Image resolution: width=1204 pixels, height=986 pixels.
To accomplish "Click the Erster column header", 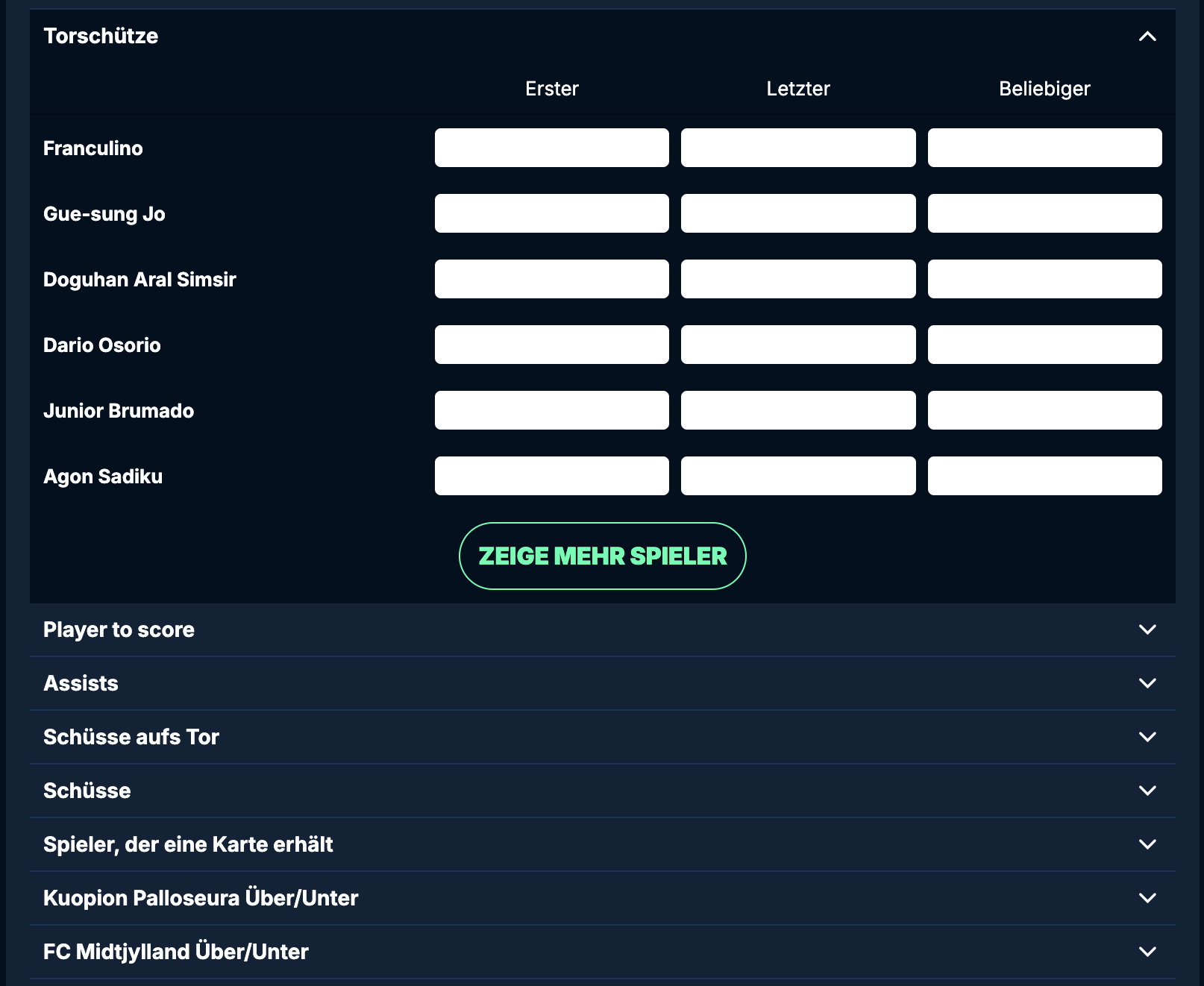I will [x=551, y=88].
